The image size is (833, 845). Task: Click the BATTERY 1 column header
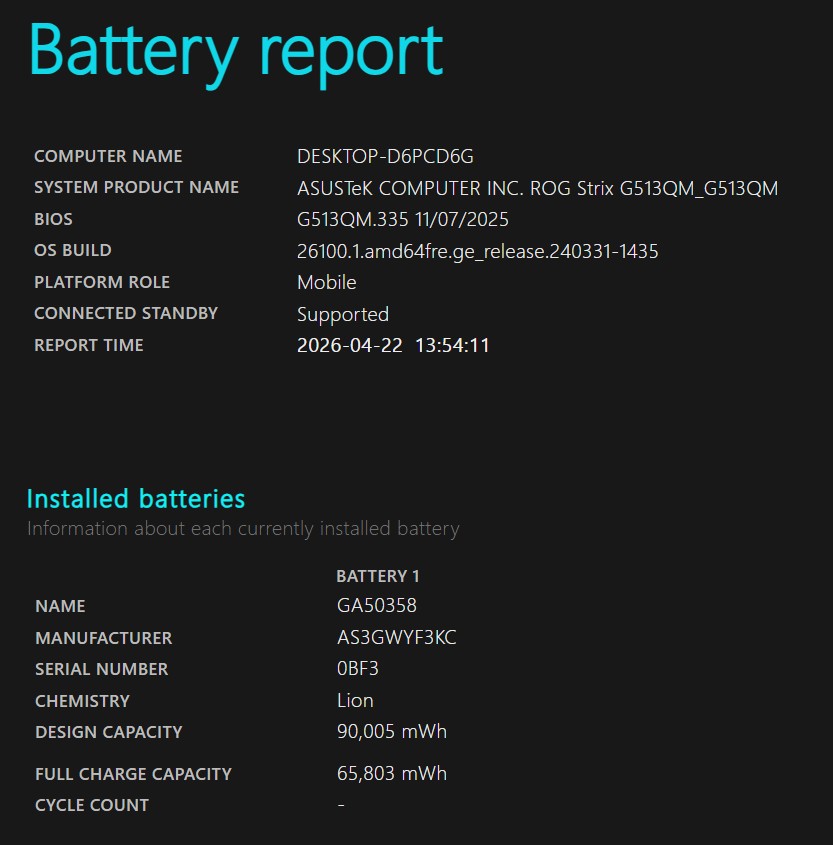[x=378, y=576]
